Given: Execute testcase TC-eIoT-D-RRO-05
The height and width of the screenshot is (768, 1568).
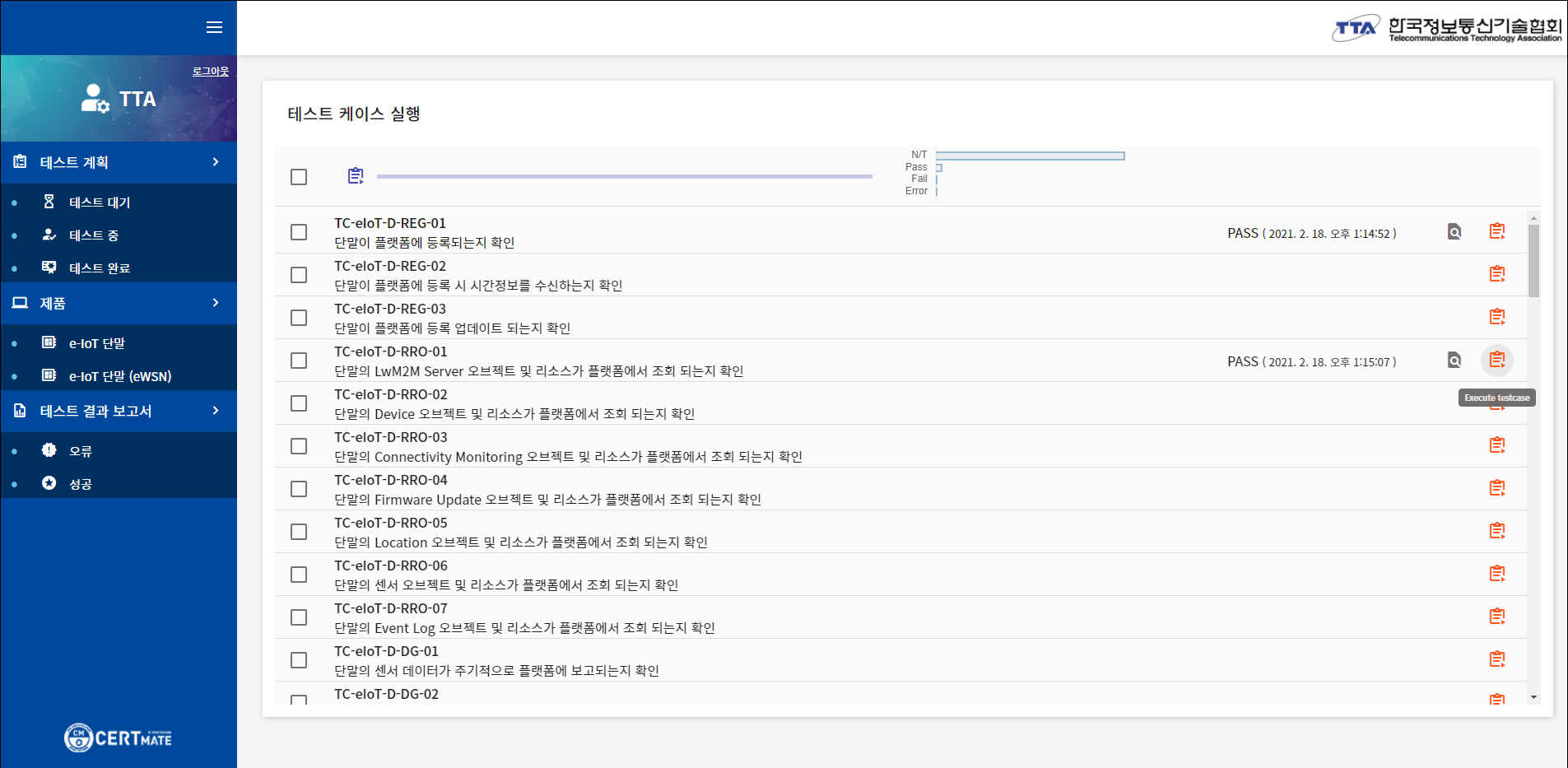Looking at the screenshot, I should [1496, 531].
